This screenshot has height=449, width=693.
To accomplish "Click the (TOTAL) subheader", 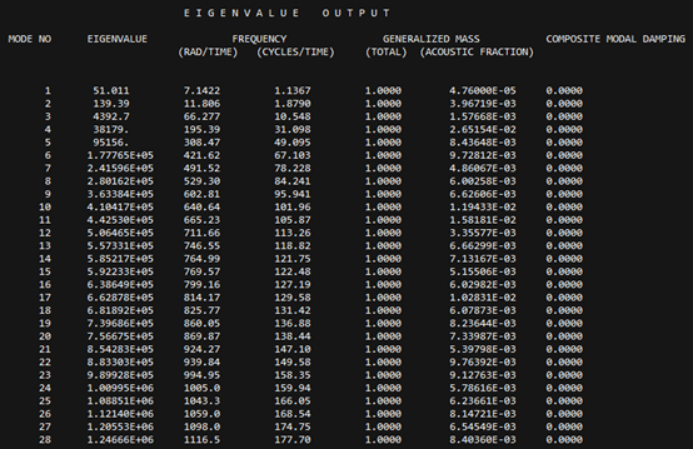I will click(386, 52).
